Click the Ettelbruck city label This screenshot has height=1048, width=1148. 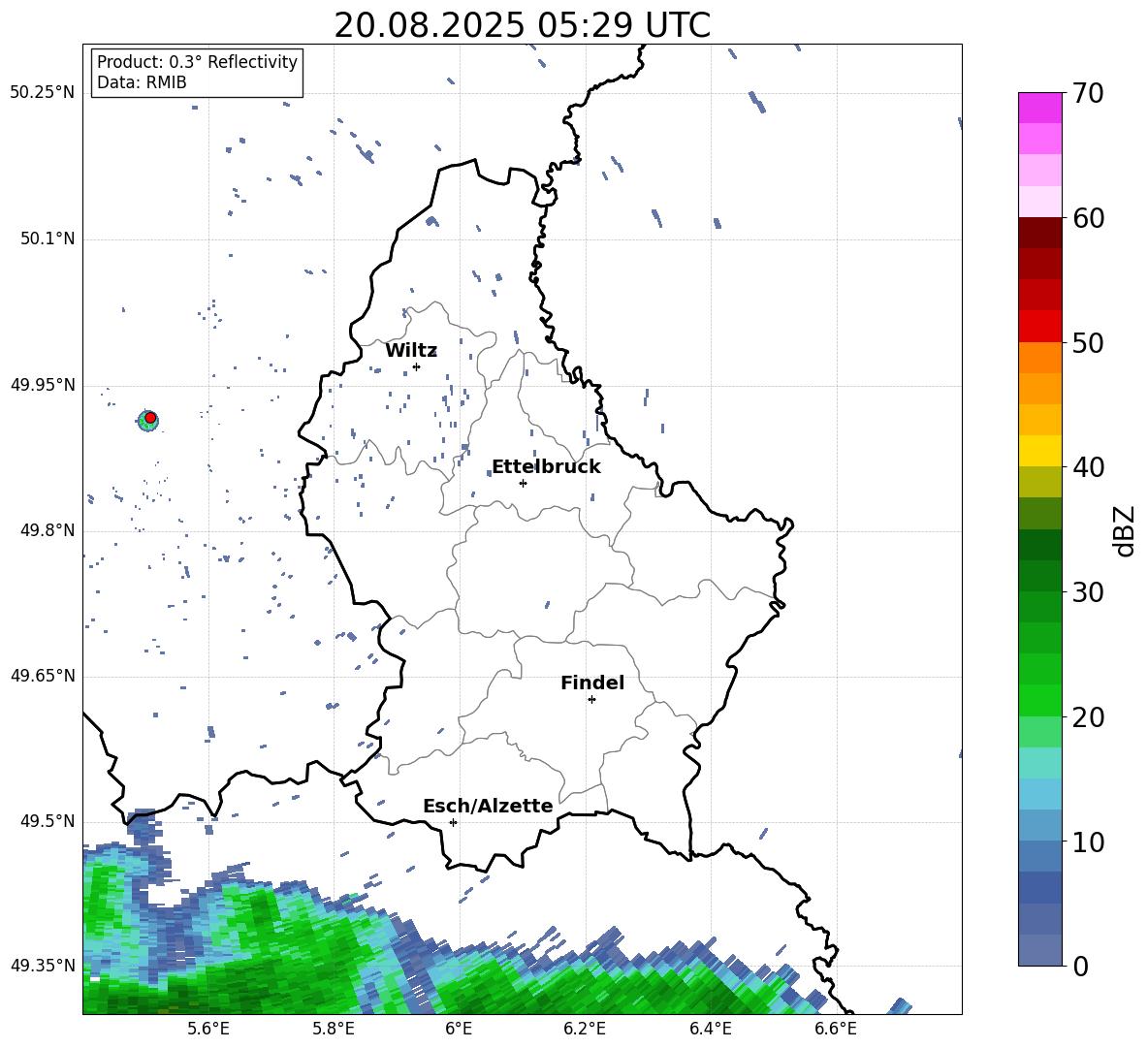[x=546, y=467]
